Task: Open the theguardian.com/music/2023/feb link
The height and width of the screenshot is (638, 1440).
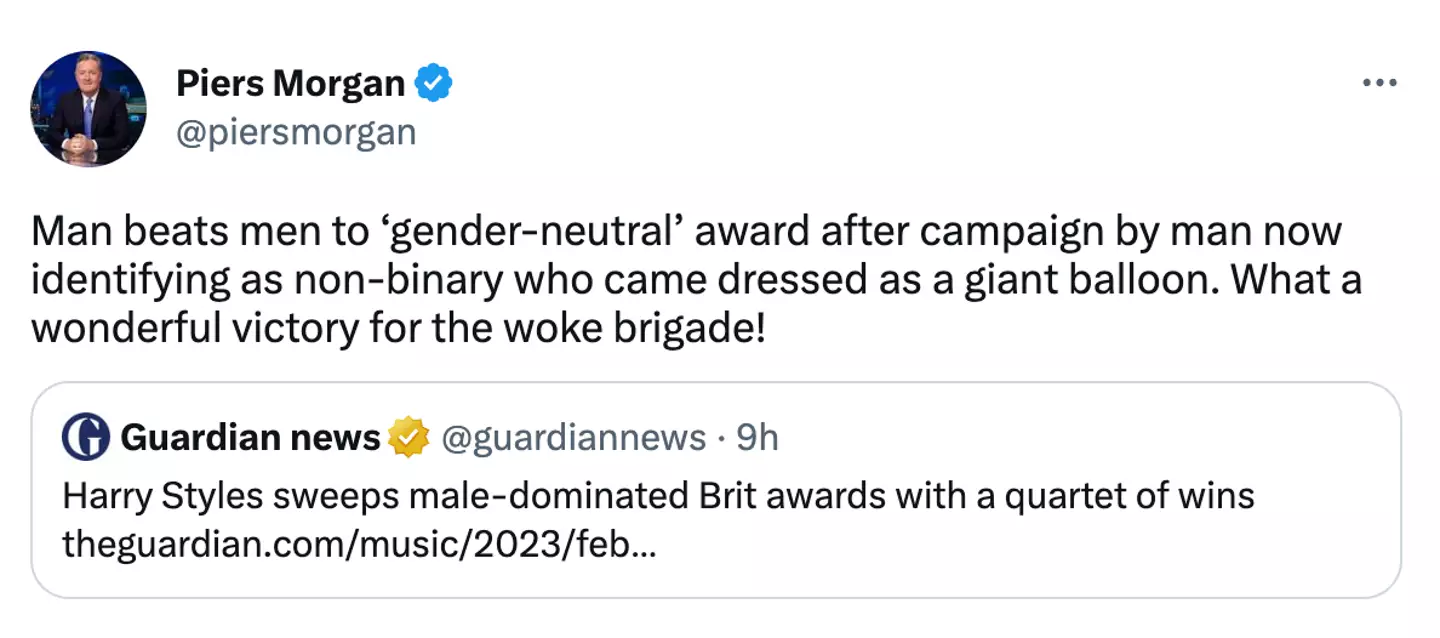Action: [359, 544]
